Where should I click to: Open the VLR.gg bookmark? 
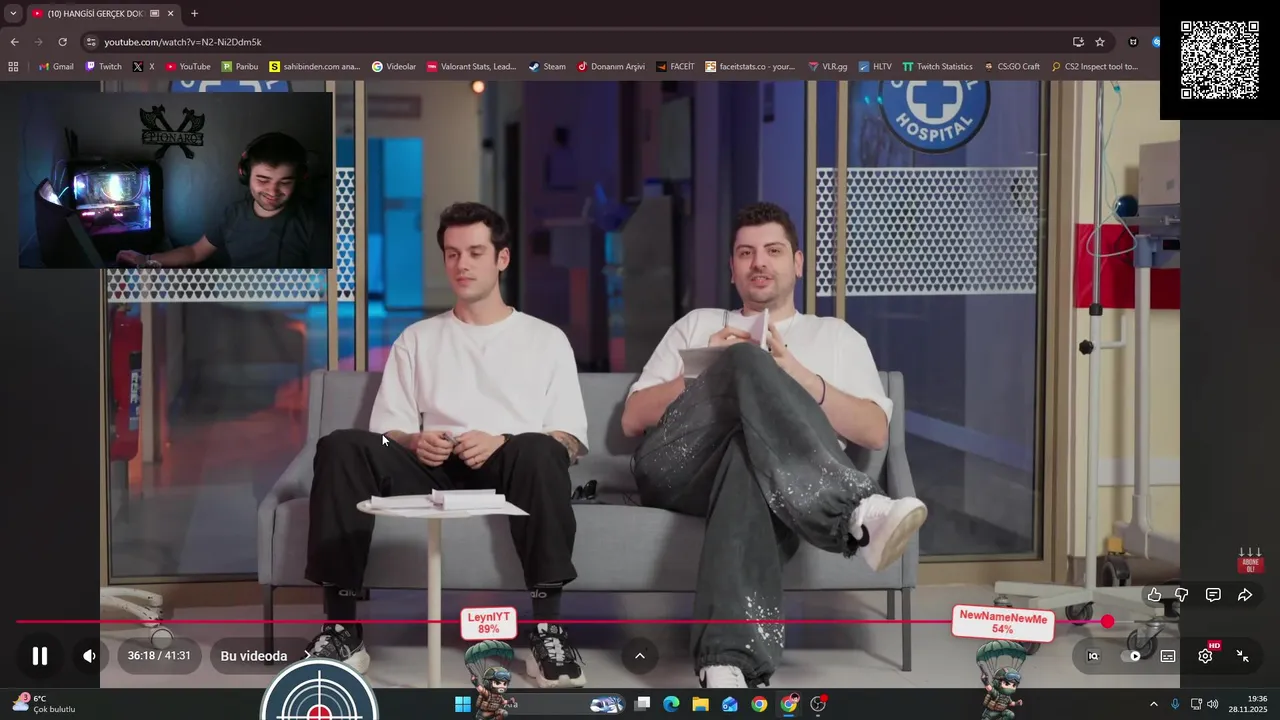tap(828, 67)
